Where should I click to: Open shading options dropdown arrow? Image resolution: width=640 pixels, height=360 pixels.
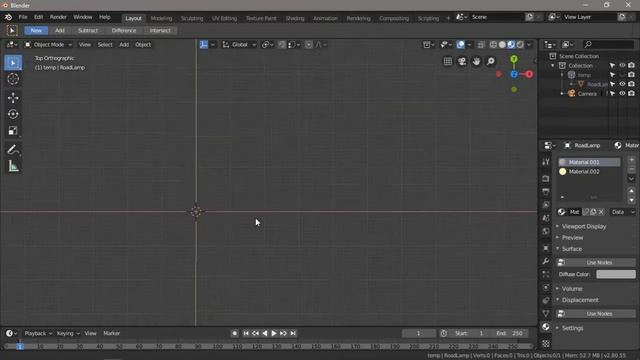[529, 44]
